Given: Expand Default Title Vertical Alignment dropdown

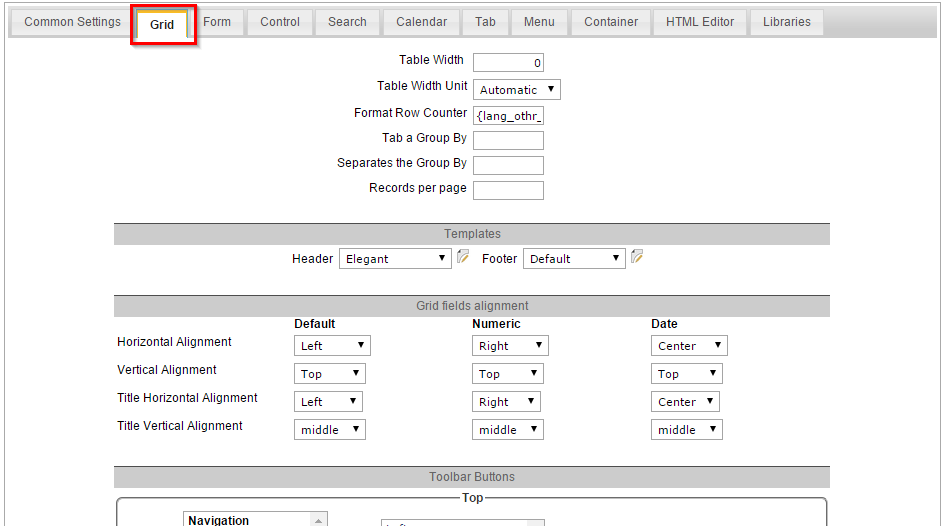Looking at the screenshot, I should tap(330, 430).
